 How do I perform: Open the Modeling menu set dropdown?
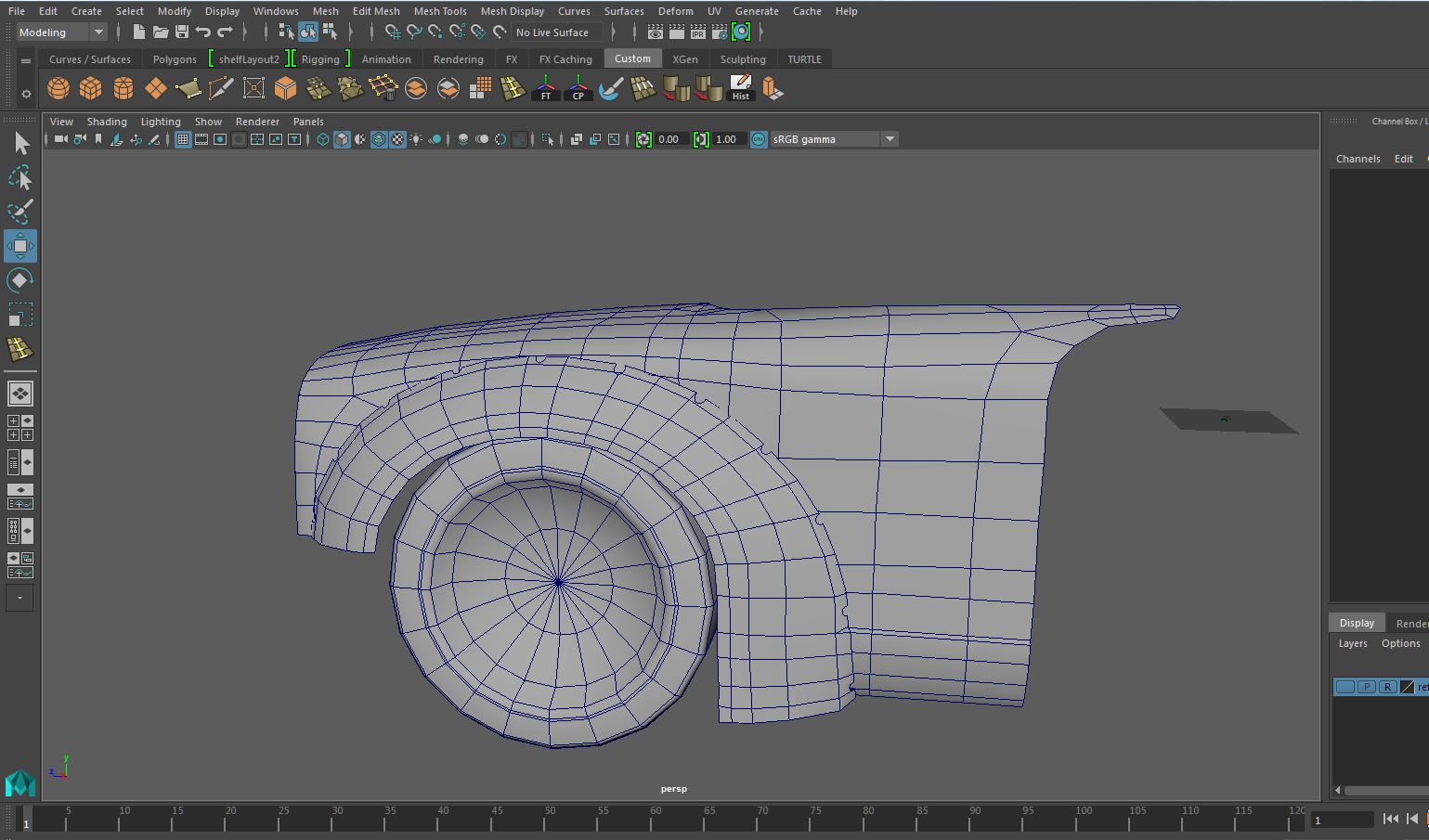(98, 31)
